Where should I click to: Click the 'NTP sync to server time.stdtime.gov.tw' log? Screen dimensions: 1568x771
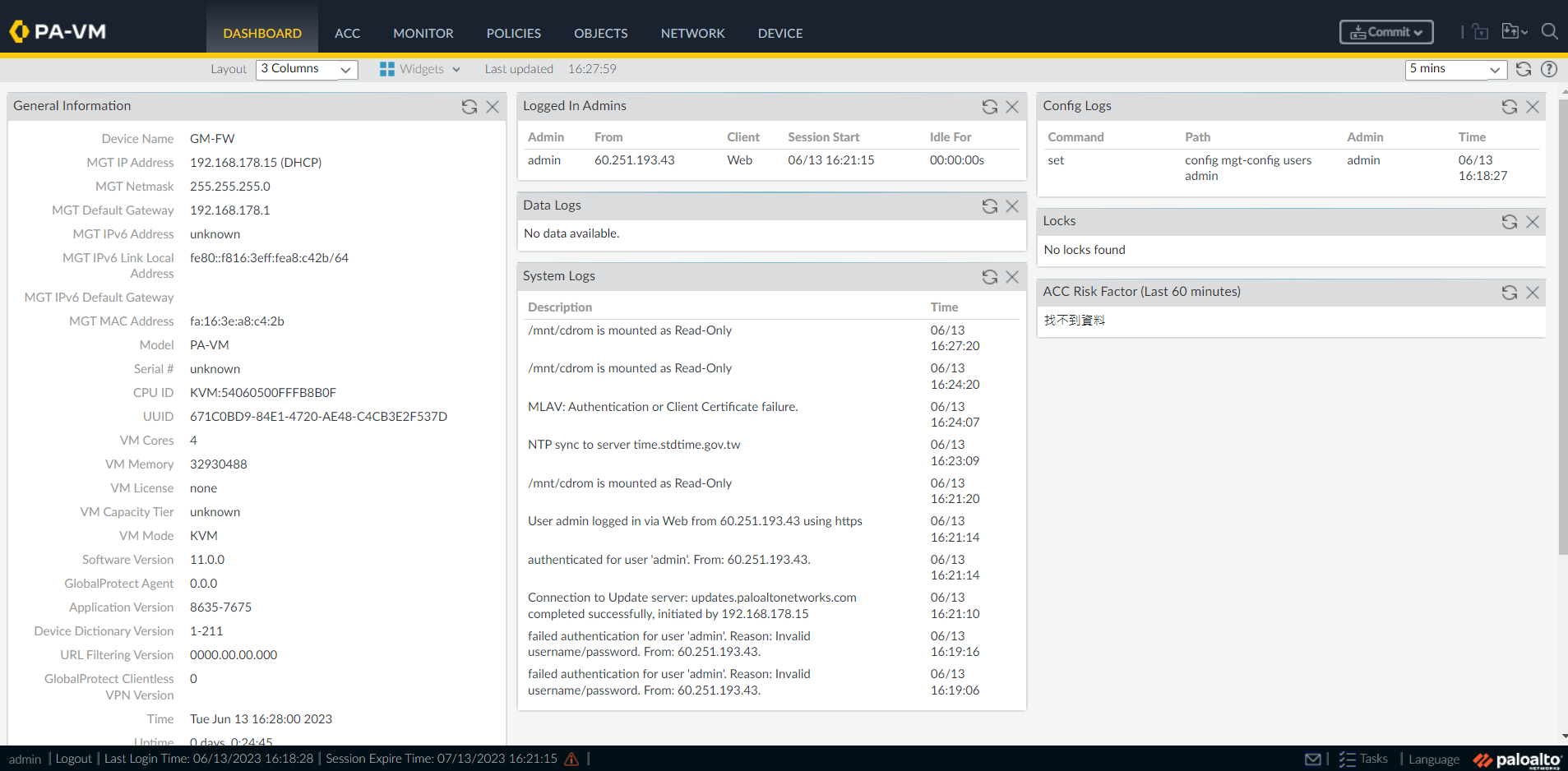[x=634, y=445]
